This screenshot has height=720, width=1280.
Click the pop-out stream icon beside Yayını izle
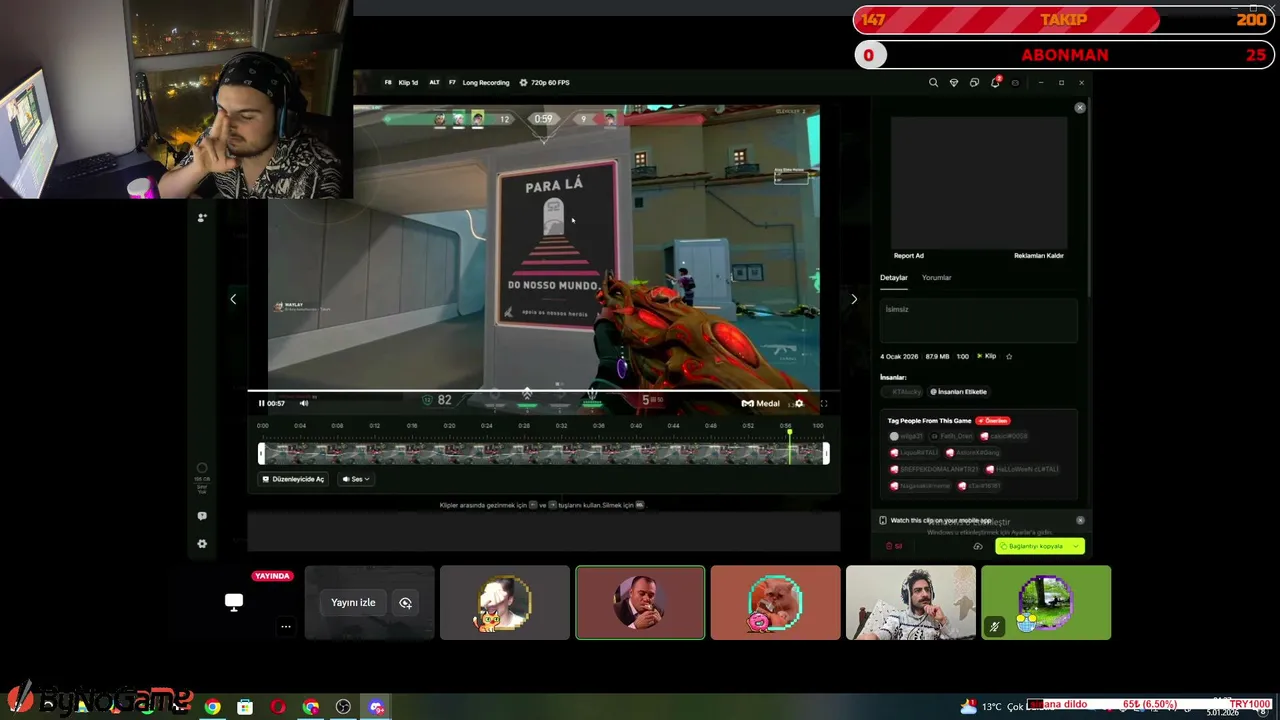[405, 603]
